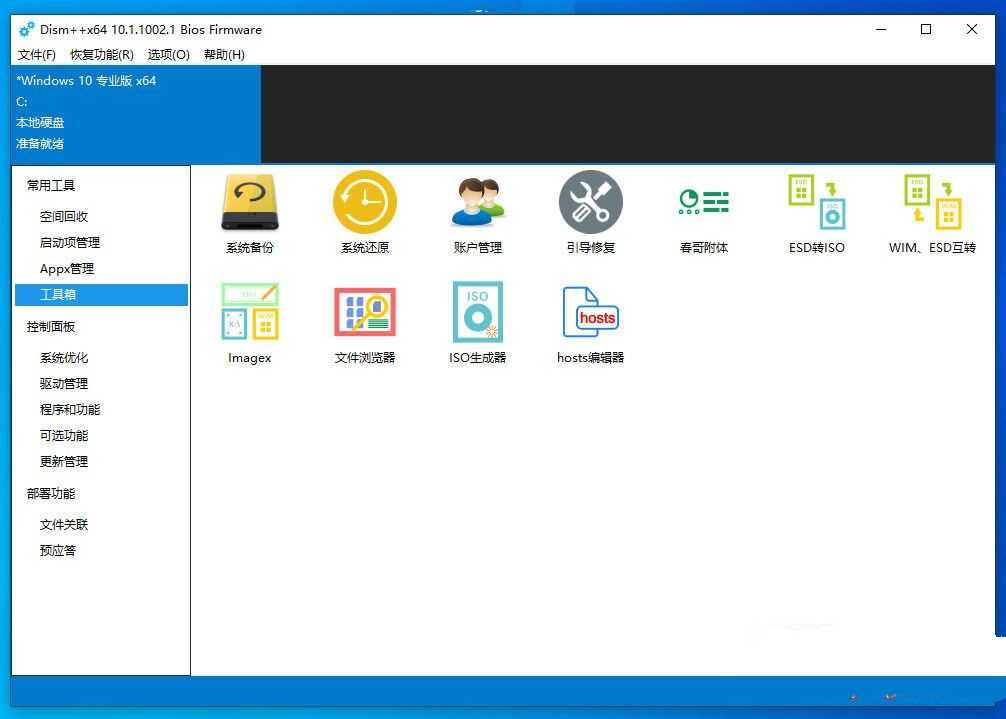
Task: Open the WIM、ESD互转 conversion tool
Action: [x=930, y=212]
